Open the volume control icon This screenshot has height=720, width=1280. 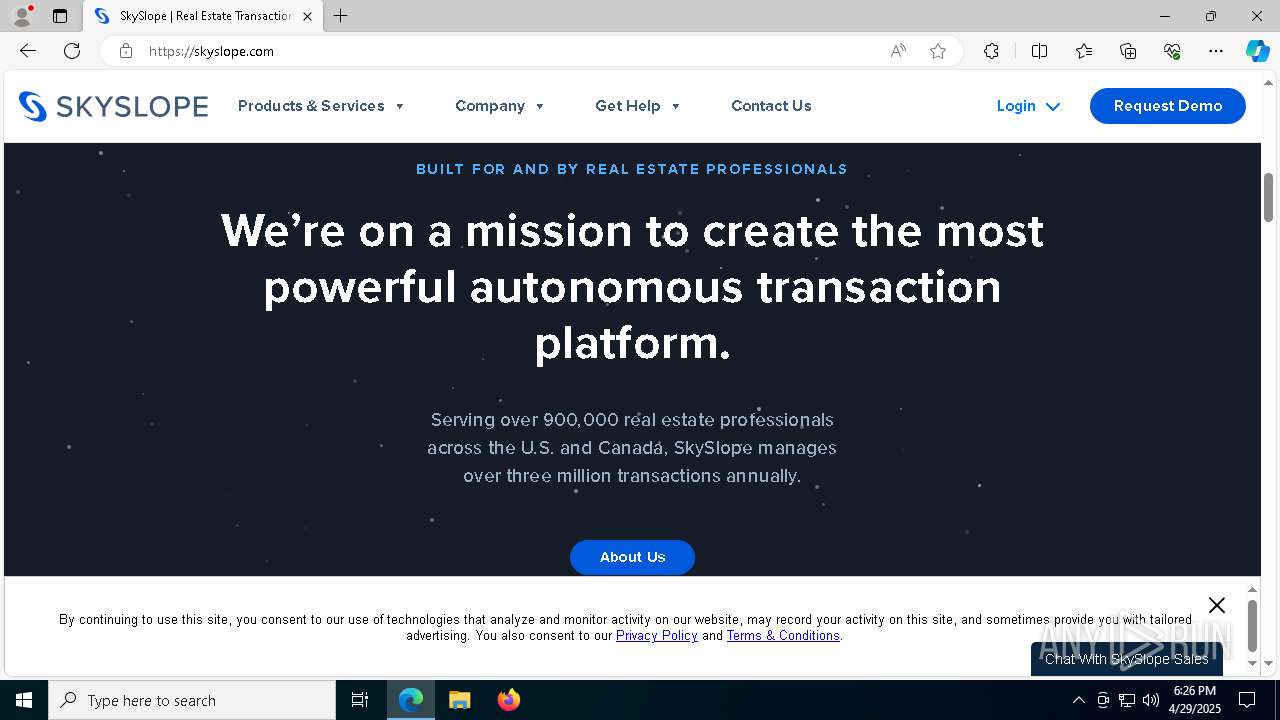1151,700
